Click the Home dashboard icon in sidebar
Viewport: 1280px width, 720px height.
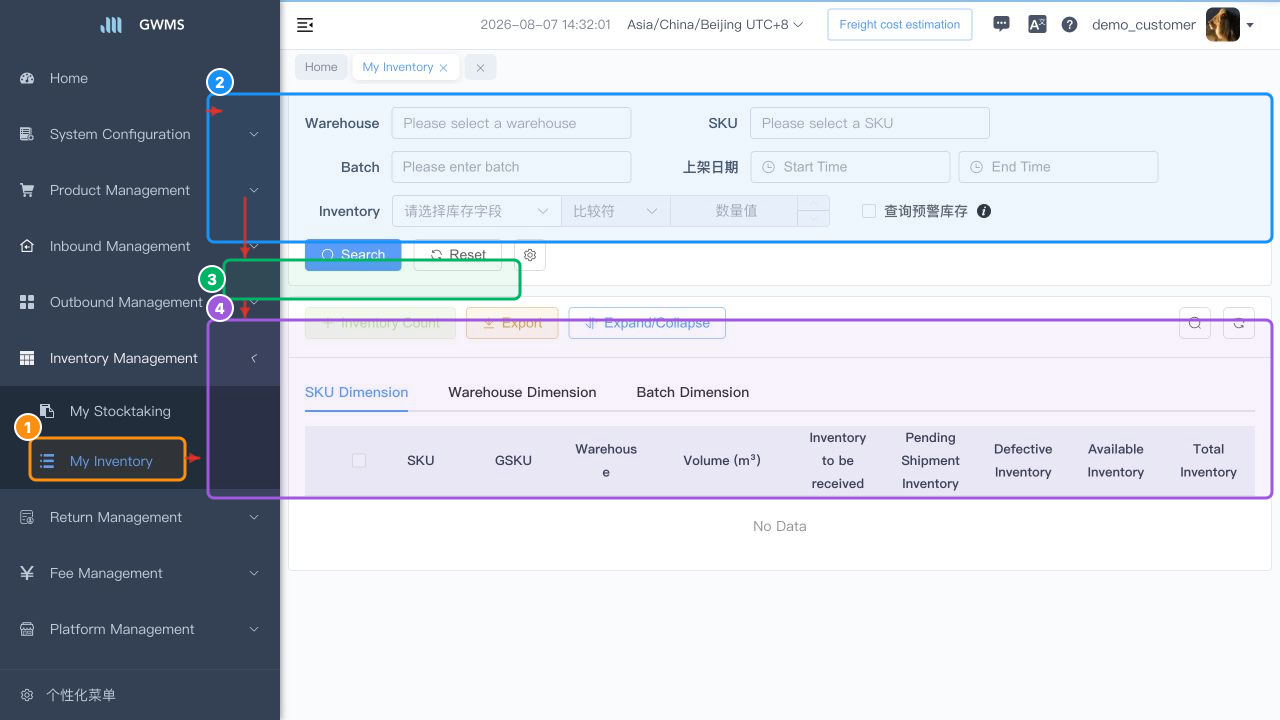[x=27, y=78]
